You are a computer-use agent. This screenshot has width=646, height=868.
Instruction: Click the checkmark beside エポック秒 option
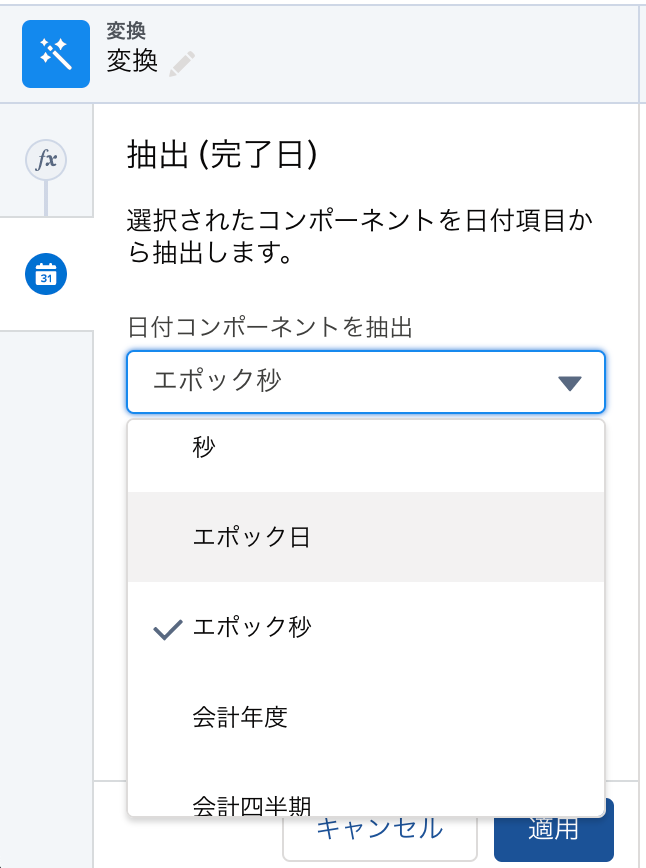(x=167, y=629)
